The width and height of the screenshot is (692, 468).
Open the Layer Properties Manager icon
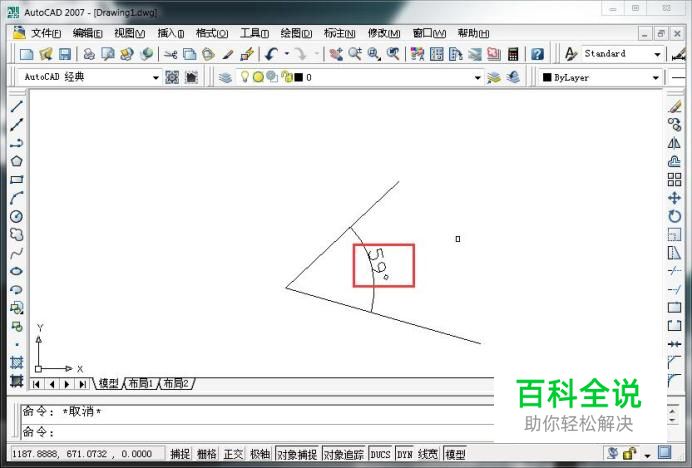click(225, 78)
